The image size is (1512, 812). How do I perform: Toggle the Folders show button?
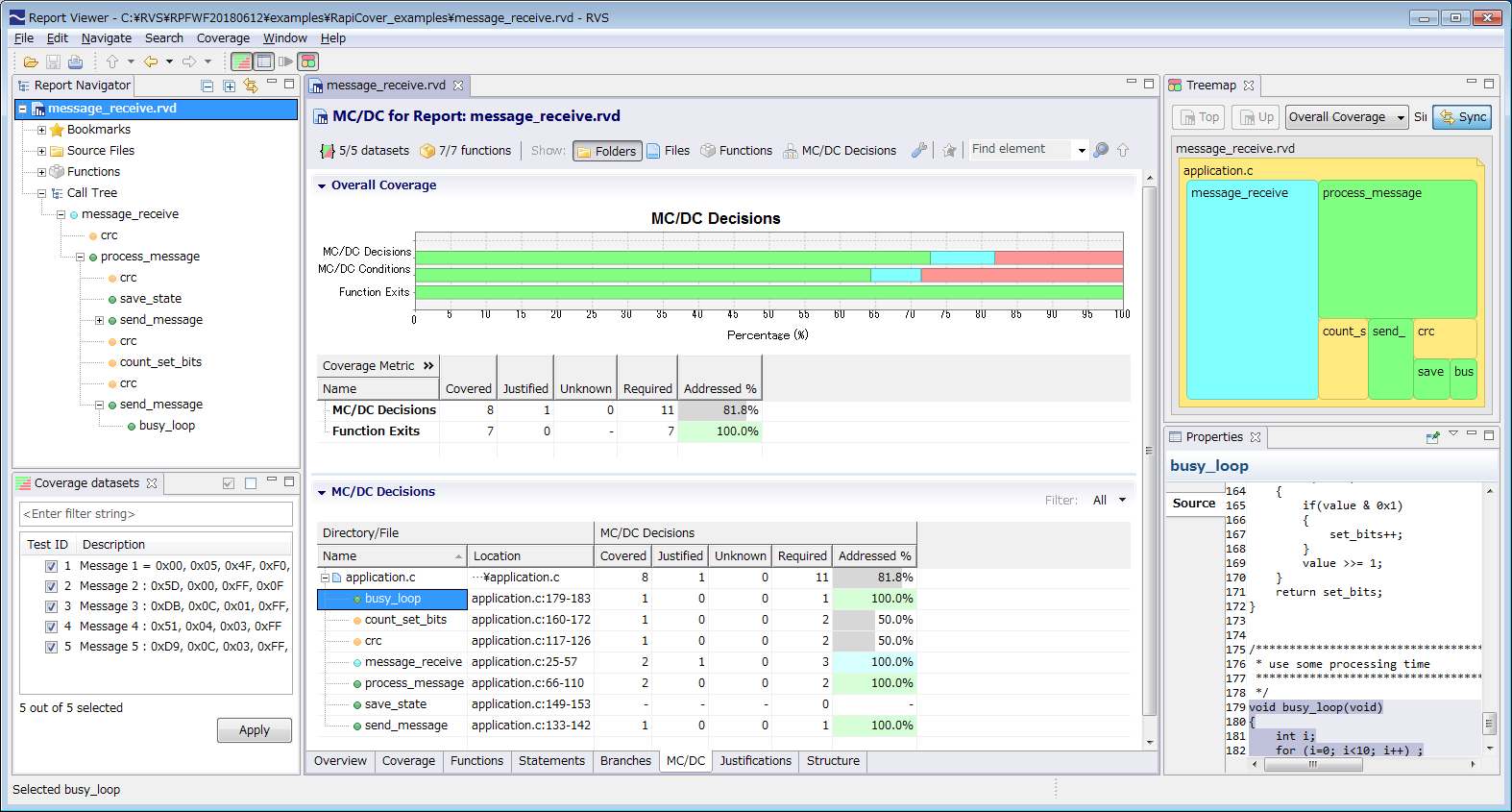point(607,151)
